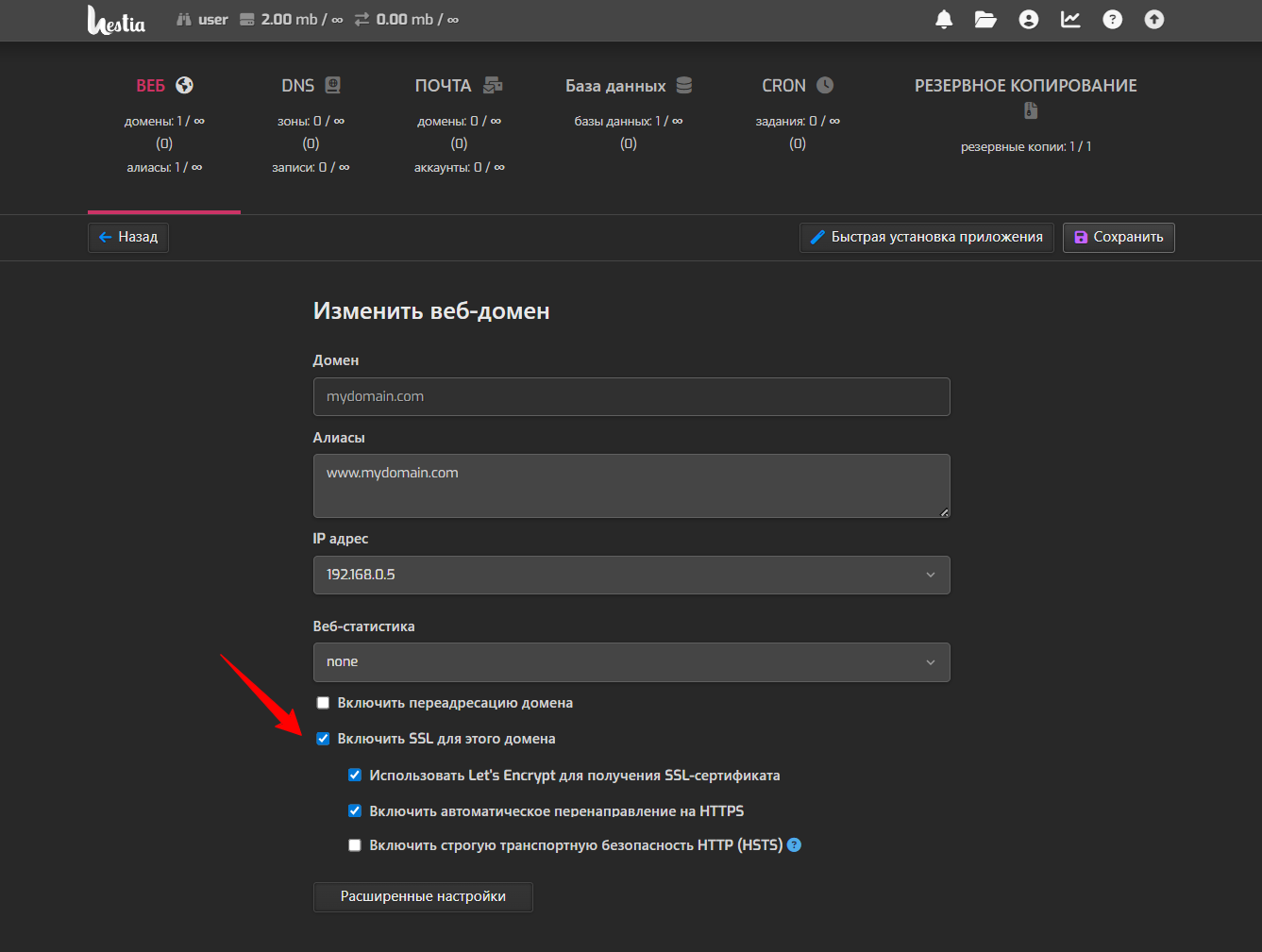Click the базы данных: 1 / ∞ text
Viewport: 1262px width, 952px height.
pyautogui.click(x=629, y=121)
